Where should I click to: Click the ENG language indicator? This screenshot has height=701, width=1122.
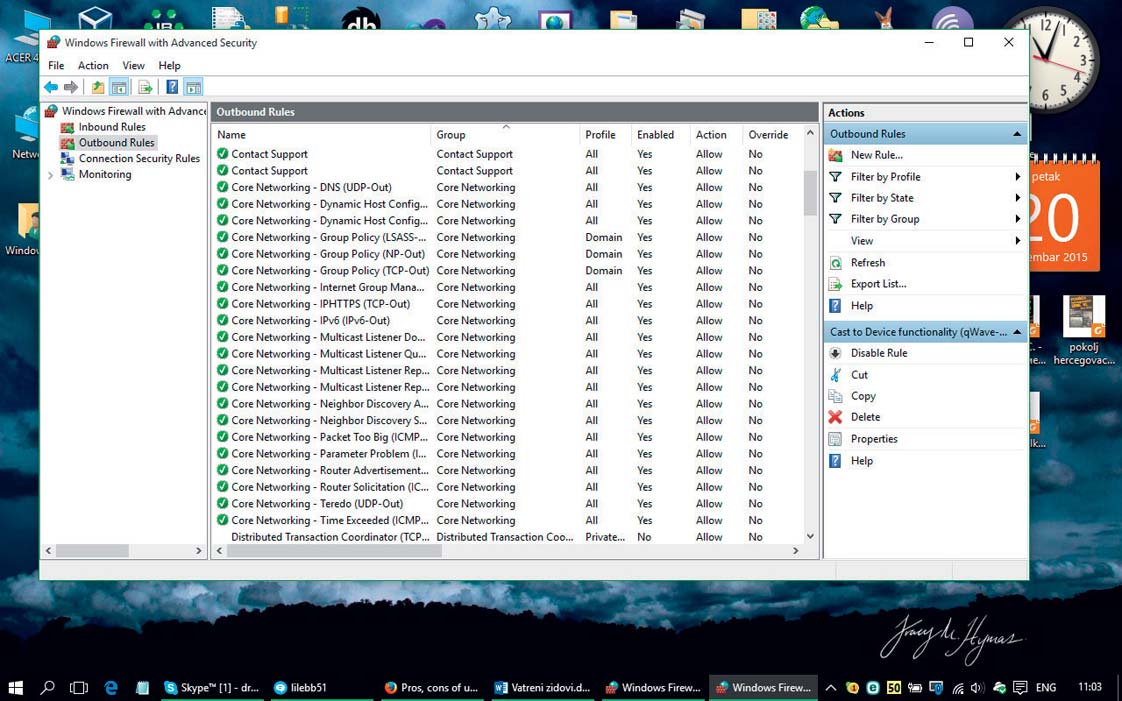pos(1045,688)
